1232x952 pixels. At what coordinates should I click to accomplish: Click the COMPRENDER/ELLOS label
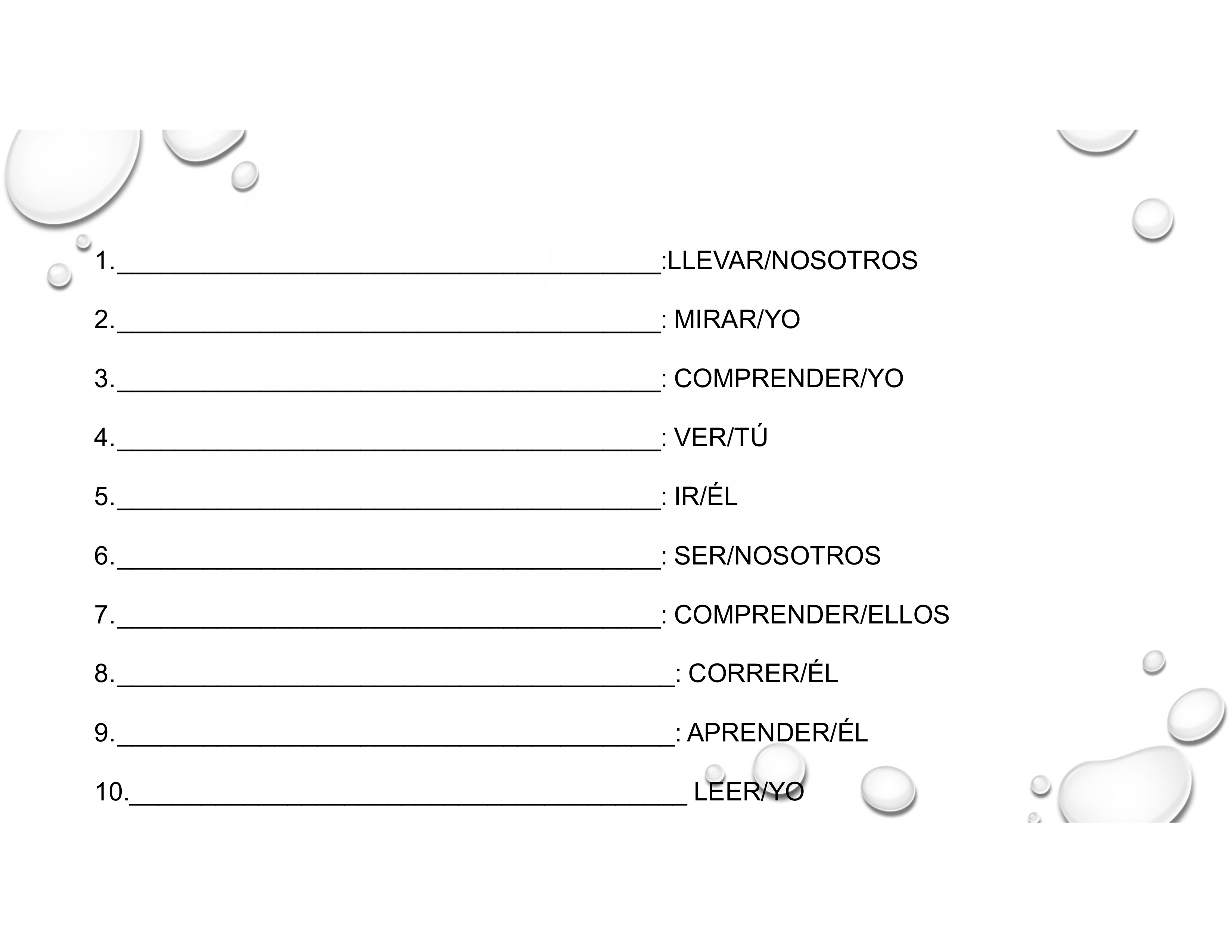(811, 615)
